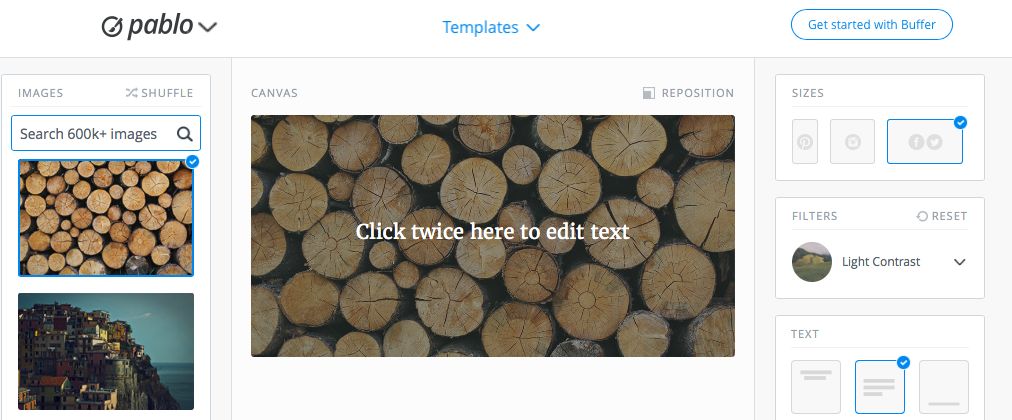Viewport: 1012px width, 420px height.
Task: Click the search magnifier icon
Action: click(x=185, y=134)
